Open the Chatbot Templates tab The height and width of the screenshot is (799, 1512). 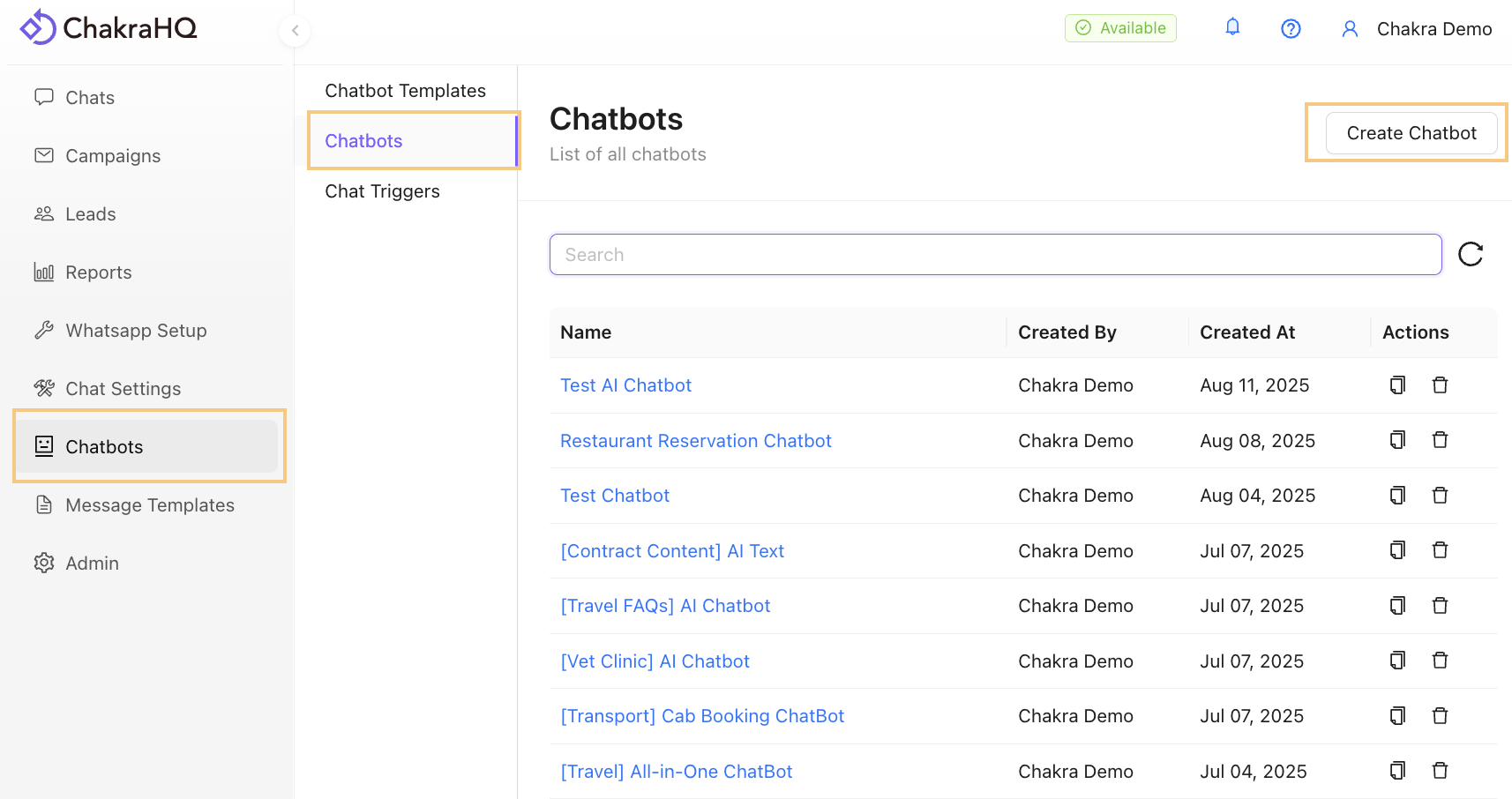(405, 90)
